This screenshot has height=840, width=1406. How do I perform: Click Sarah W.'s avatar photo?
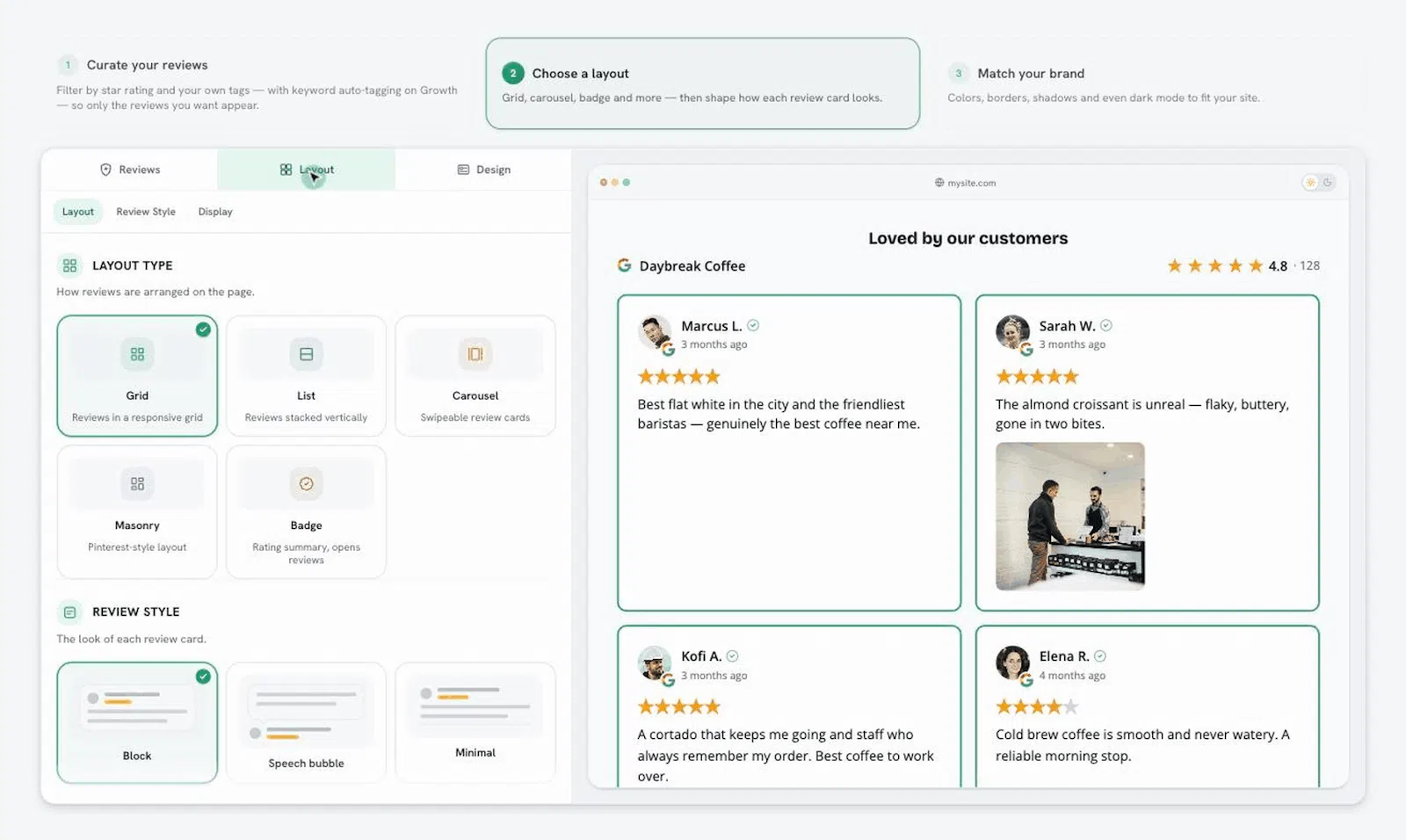1012,333
